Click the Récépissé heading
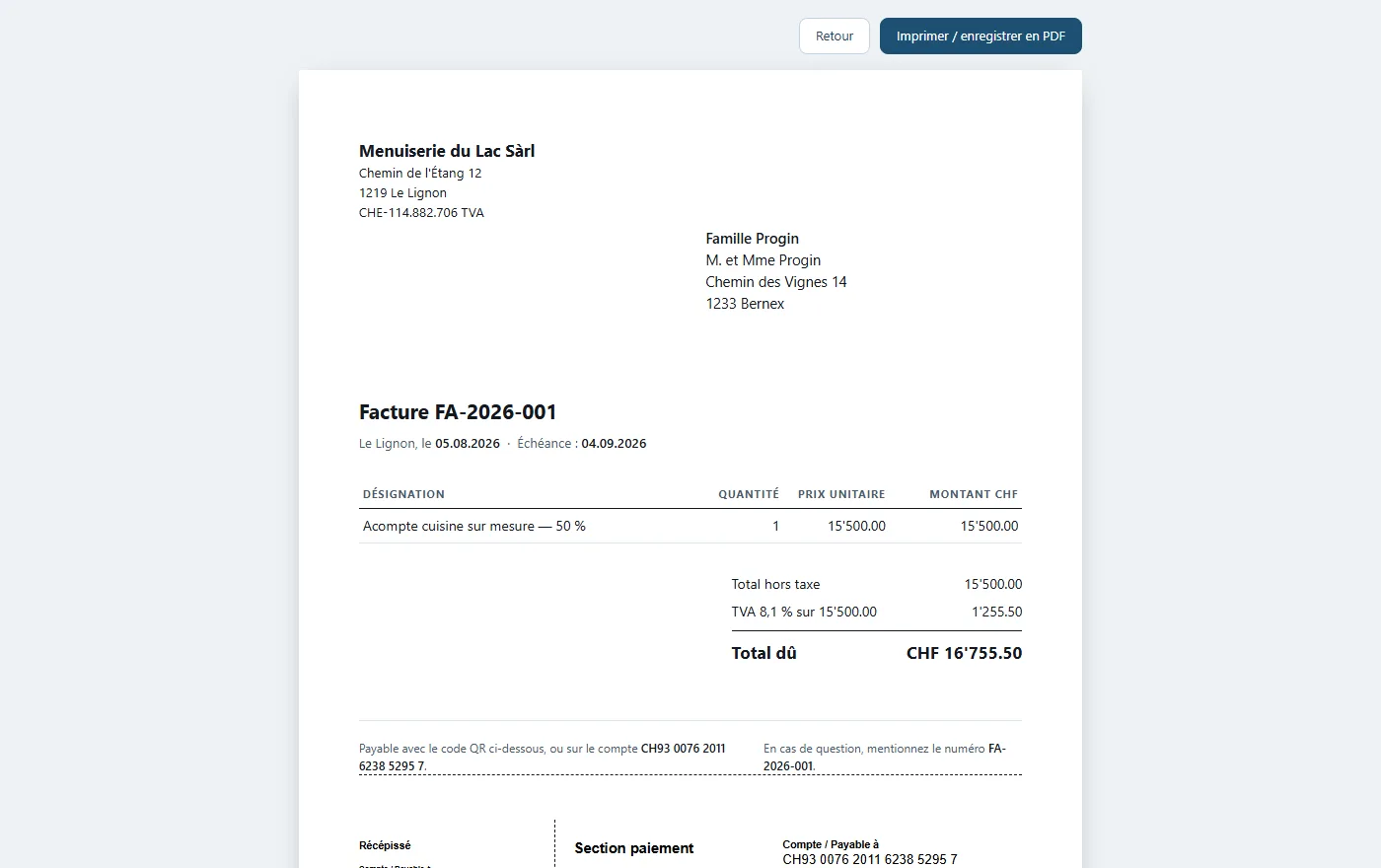Image resolution: width=1381 pixels, height=868 pixels. pyautogui.click(x=385, y=845)
